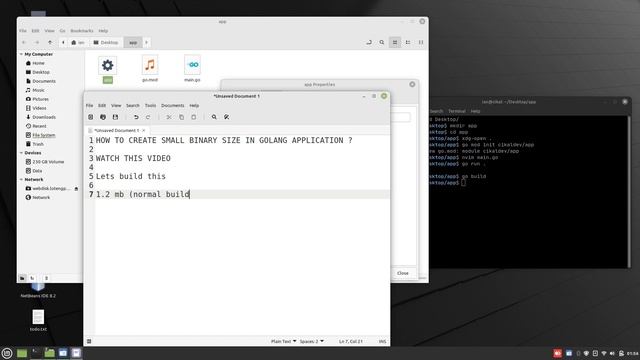Click the line "WATCH THIS VIDEO" in editor
Viewport: 640px width, 360px height.
point(133,158)
